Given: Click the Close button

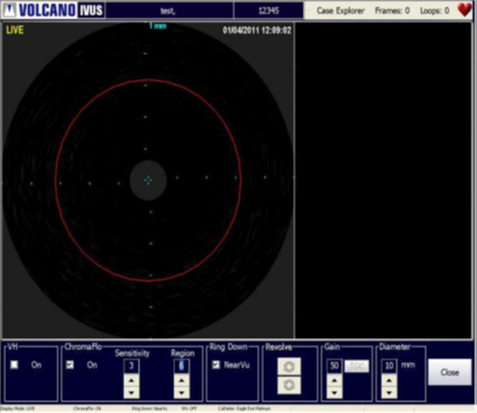Looking at the screenshot, I should tap(450, 372).
